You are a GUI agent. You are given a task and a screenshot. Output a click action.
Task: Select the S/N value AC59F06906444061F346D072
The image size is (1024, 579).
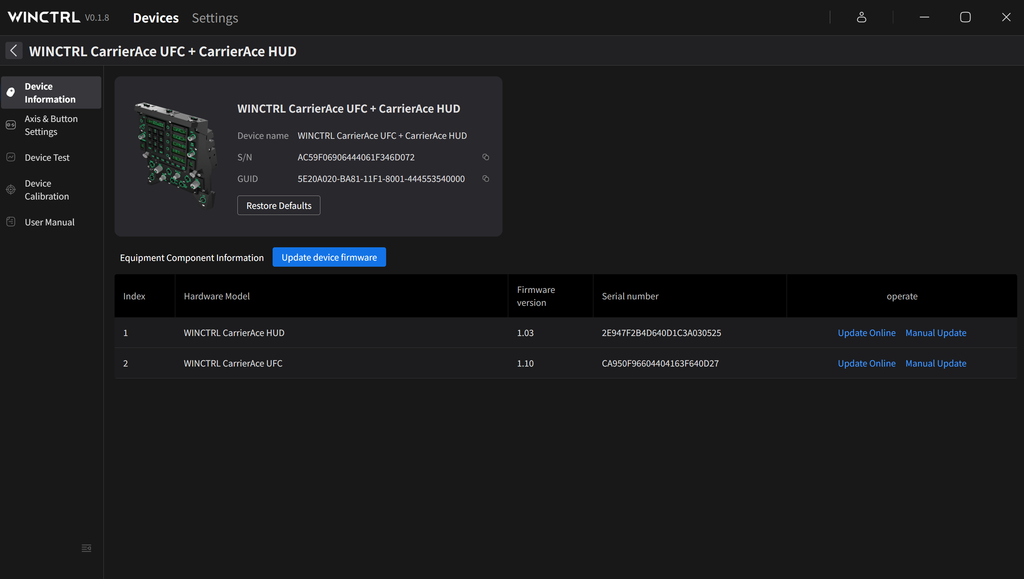pos(356,157)
